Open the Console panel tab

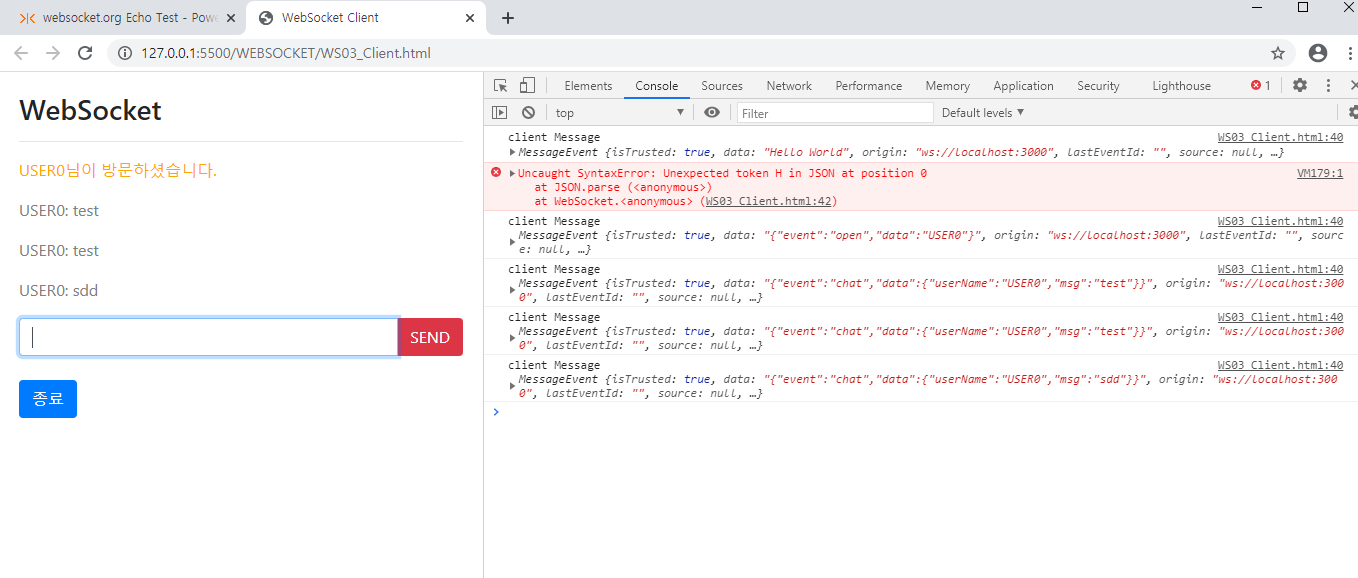[x=657, y=86]
